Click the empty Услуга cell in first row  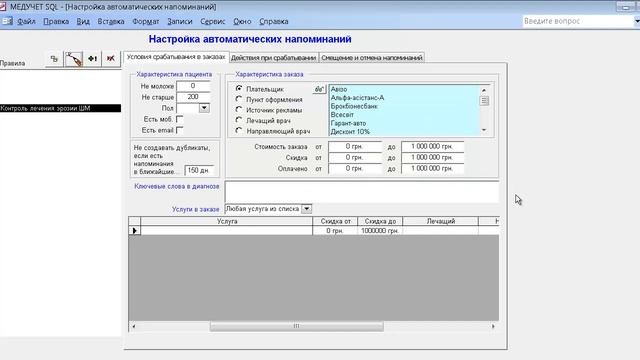[227, 231]
